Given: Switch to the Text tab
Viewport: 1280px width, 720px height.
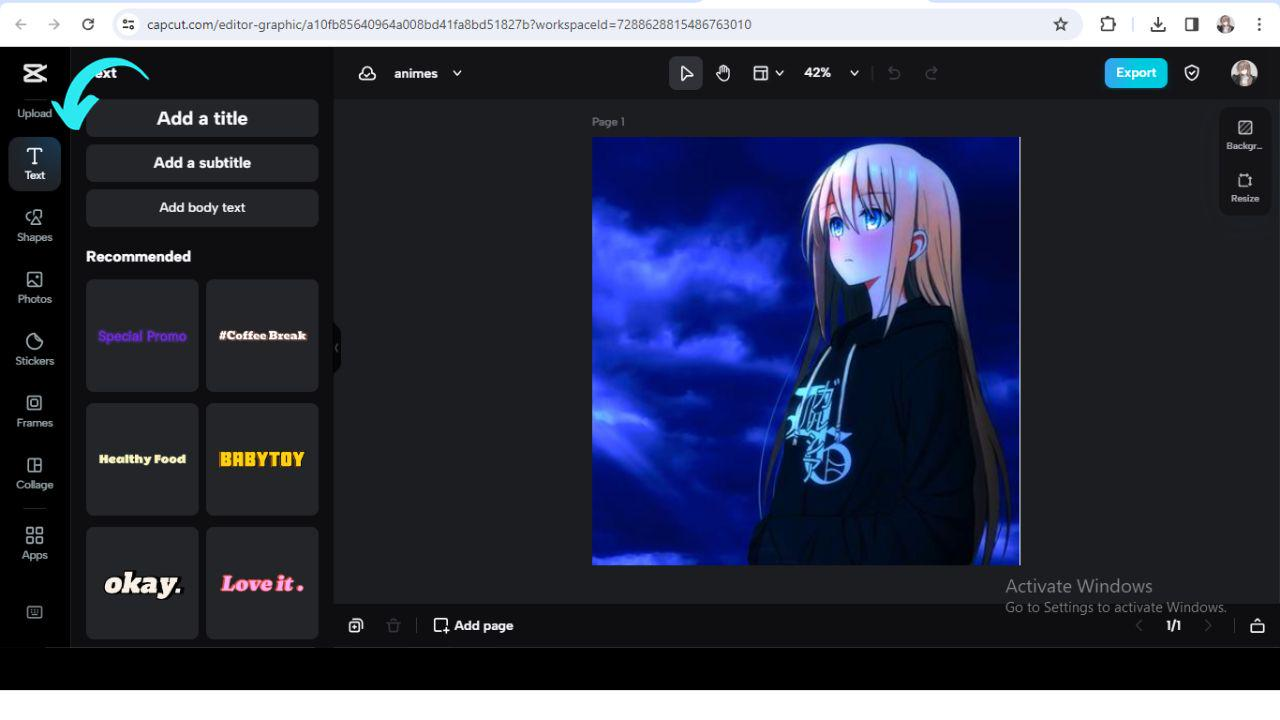Looking at the screenshot, I should click(x=35, y=163).
